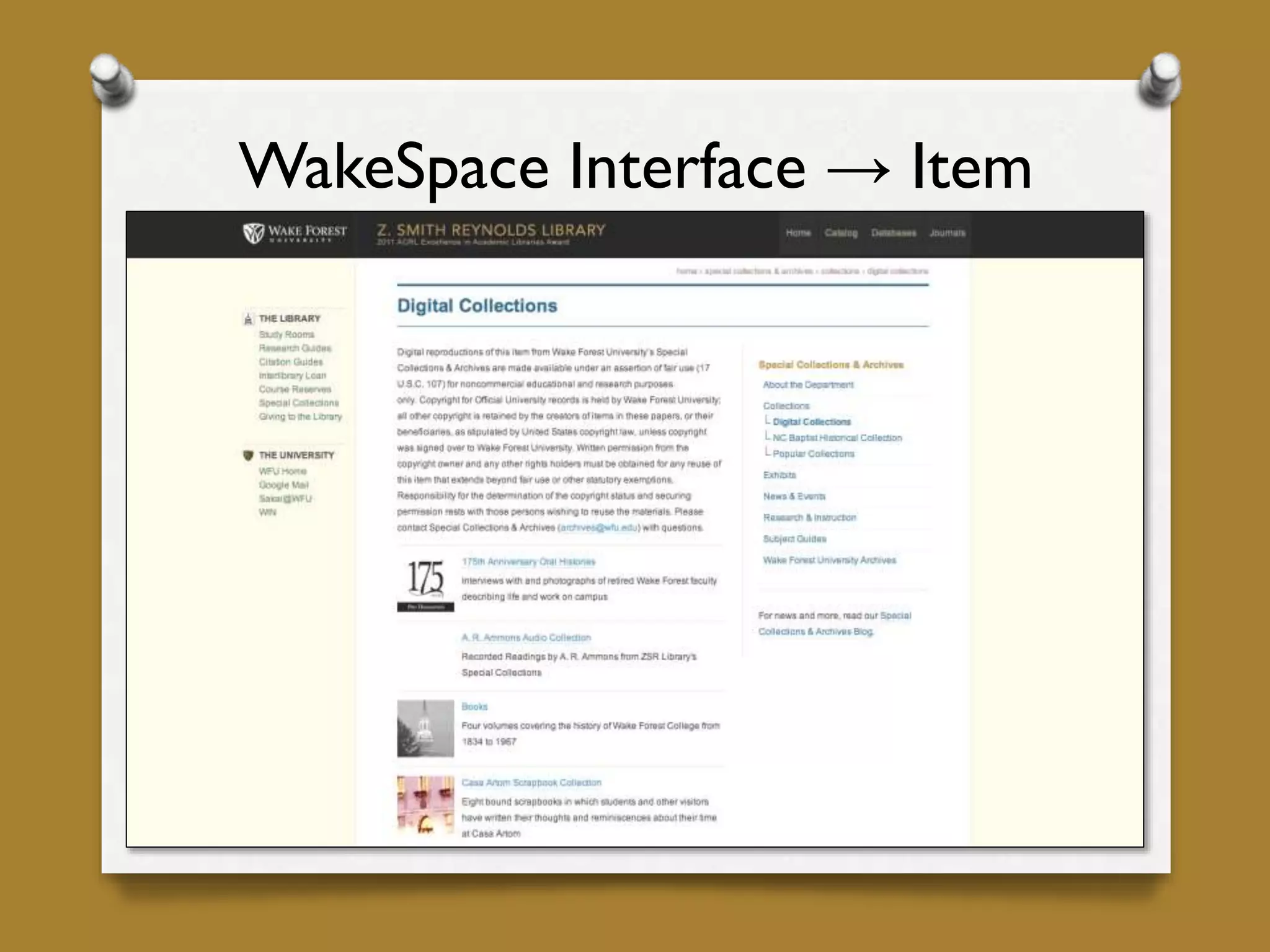Image resolution: width=1270 pixels, height=952 pixels.
Task: Open the Home nav item
Action: (x=798, y=233)
